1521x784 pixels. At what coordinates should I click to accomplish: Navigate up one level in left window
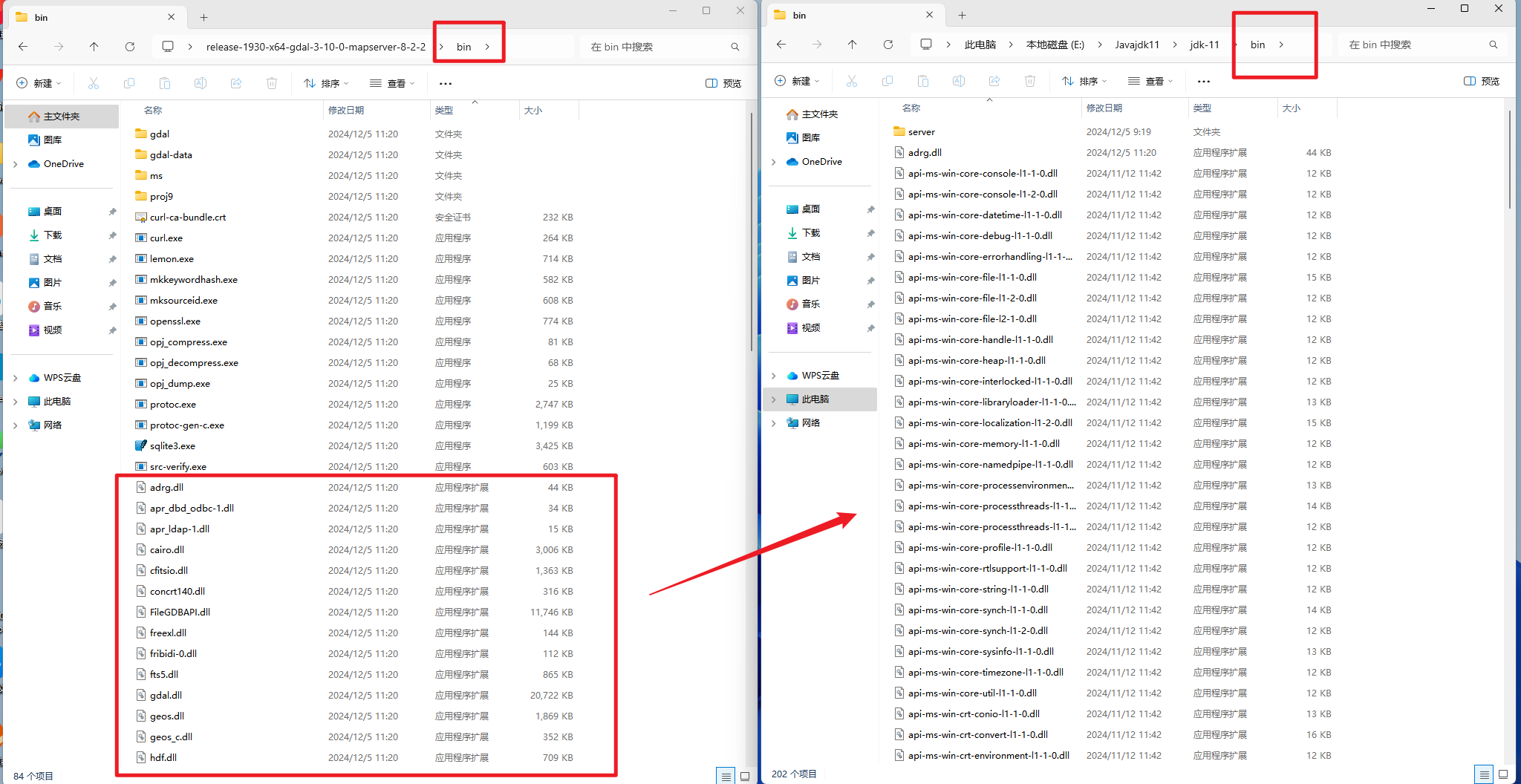tap(94, 46)
